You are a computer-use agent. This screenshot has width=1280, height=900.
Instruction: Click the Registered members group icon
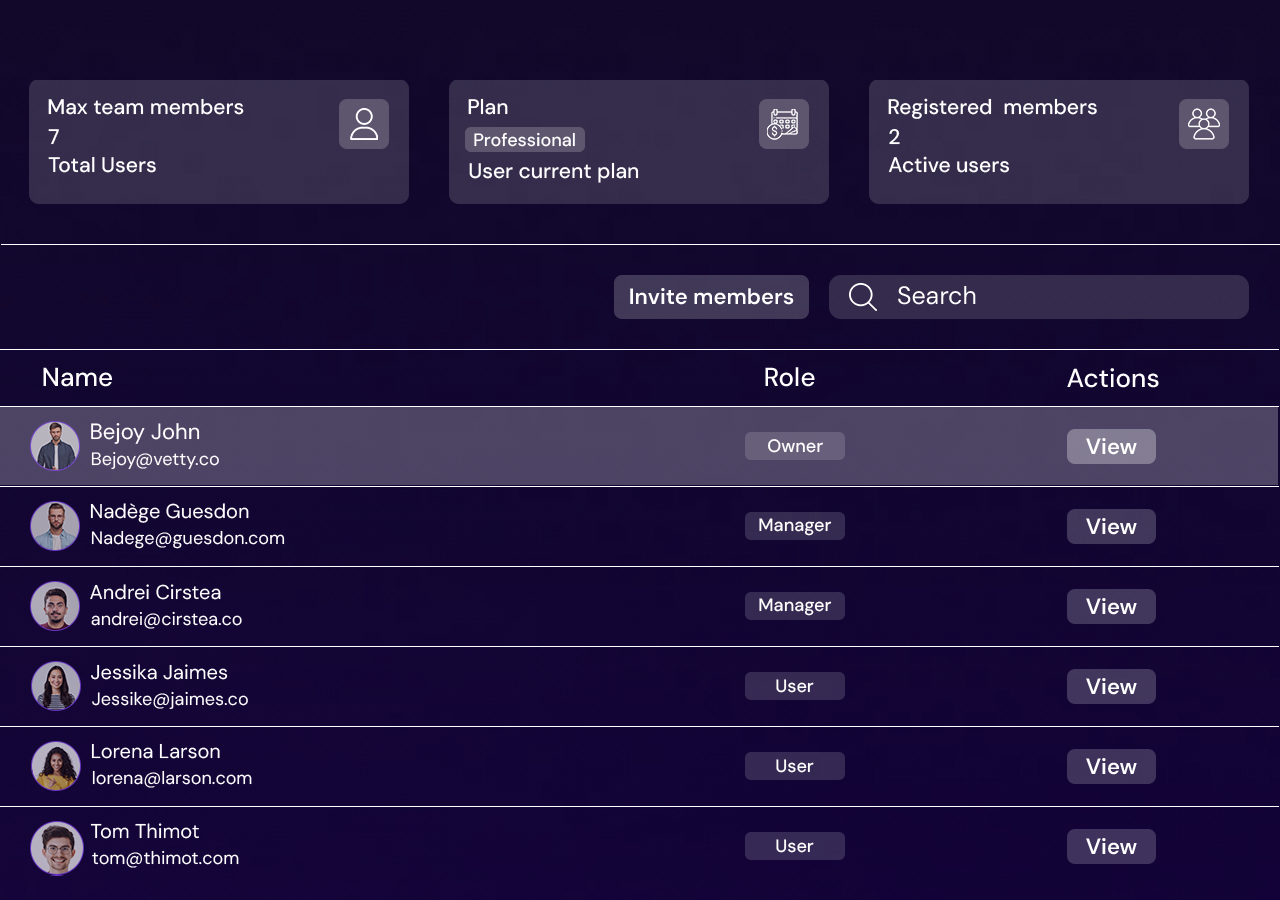coord(1204,124)
